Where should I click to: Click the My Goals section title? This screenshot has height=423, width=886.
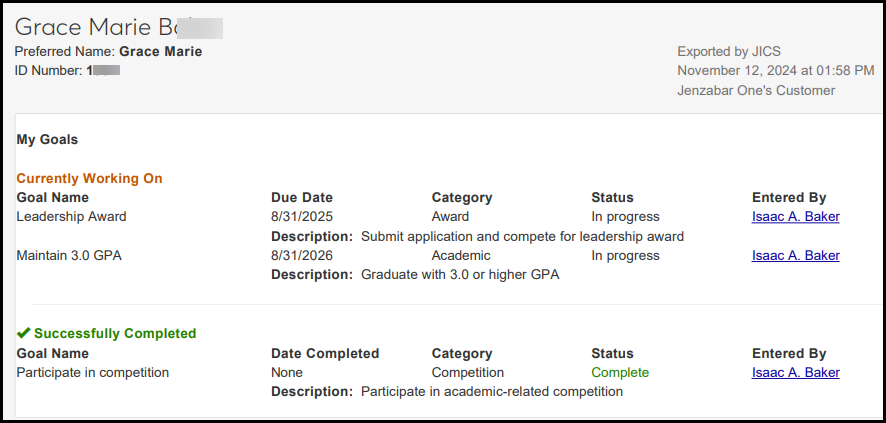47,140
